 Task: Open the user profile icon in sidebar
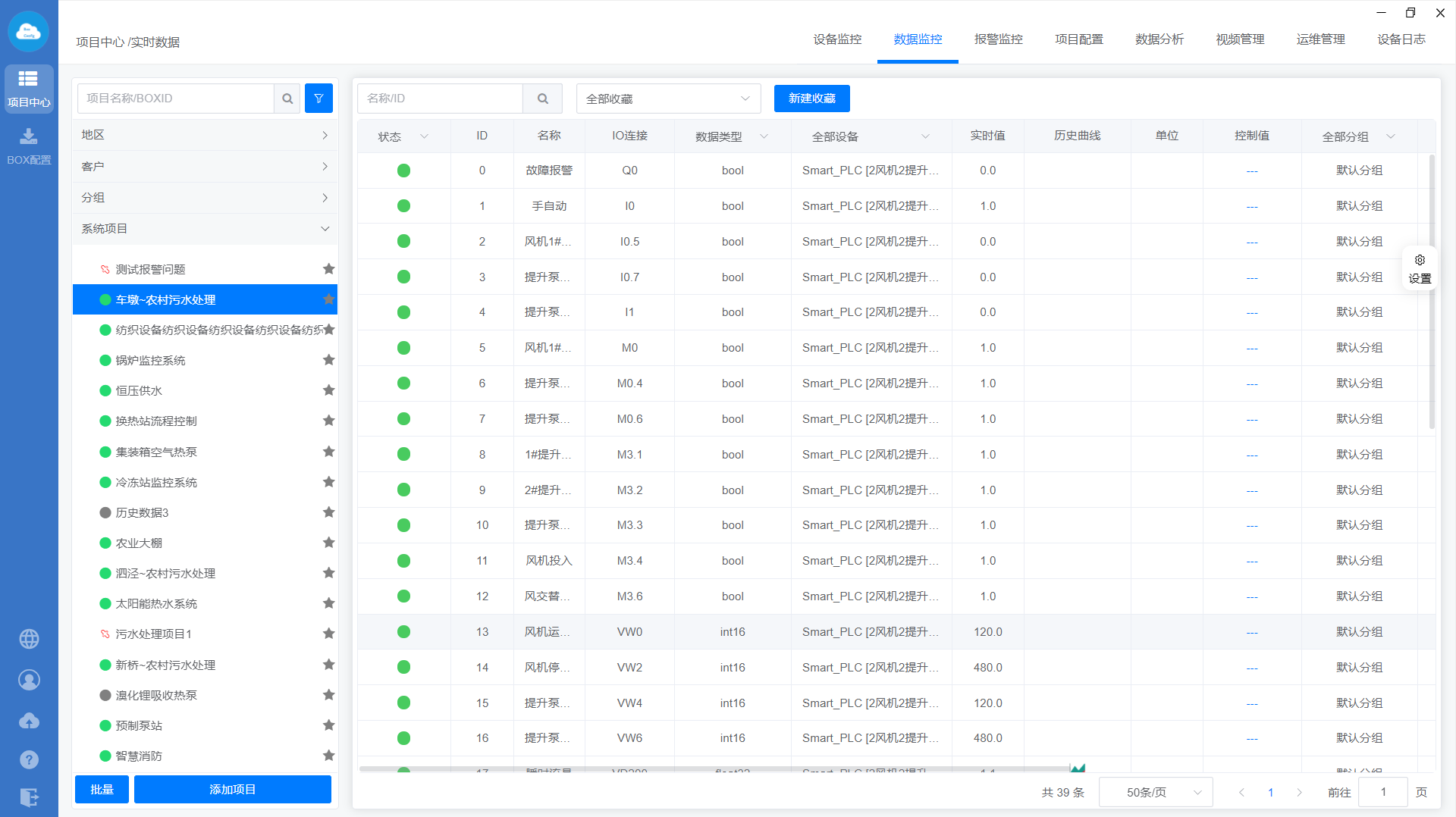pyautogui.click(x=29, y=680)
